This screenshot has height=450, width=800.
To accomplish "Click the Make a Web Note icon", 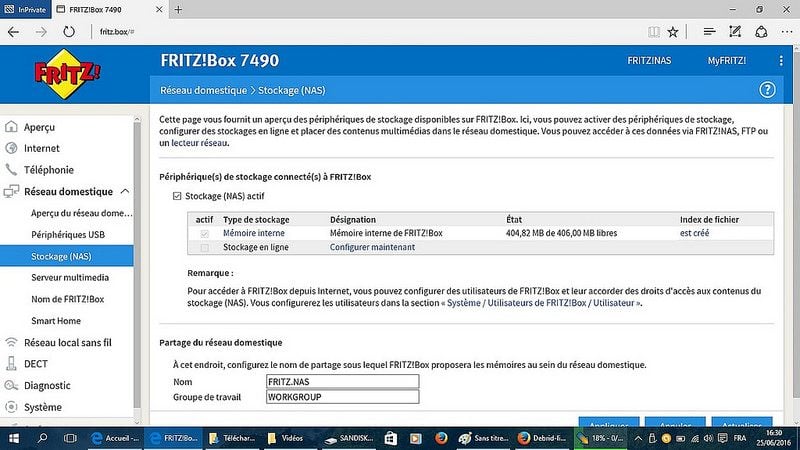I will [735, 32].
